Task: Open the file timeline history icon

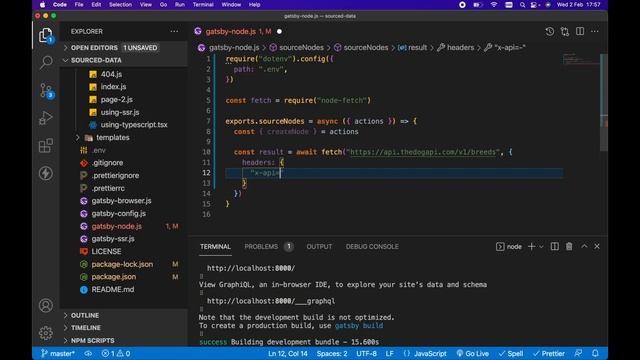Action: [x=550, y=31]
